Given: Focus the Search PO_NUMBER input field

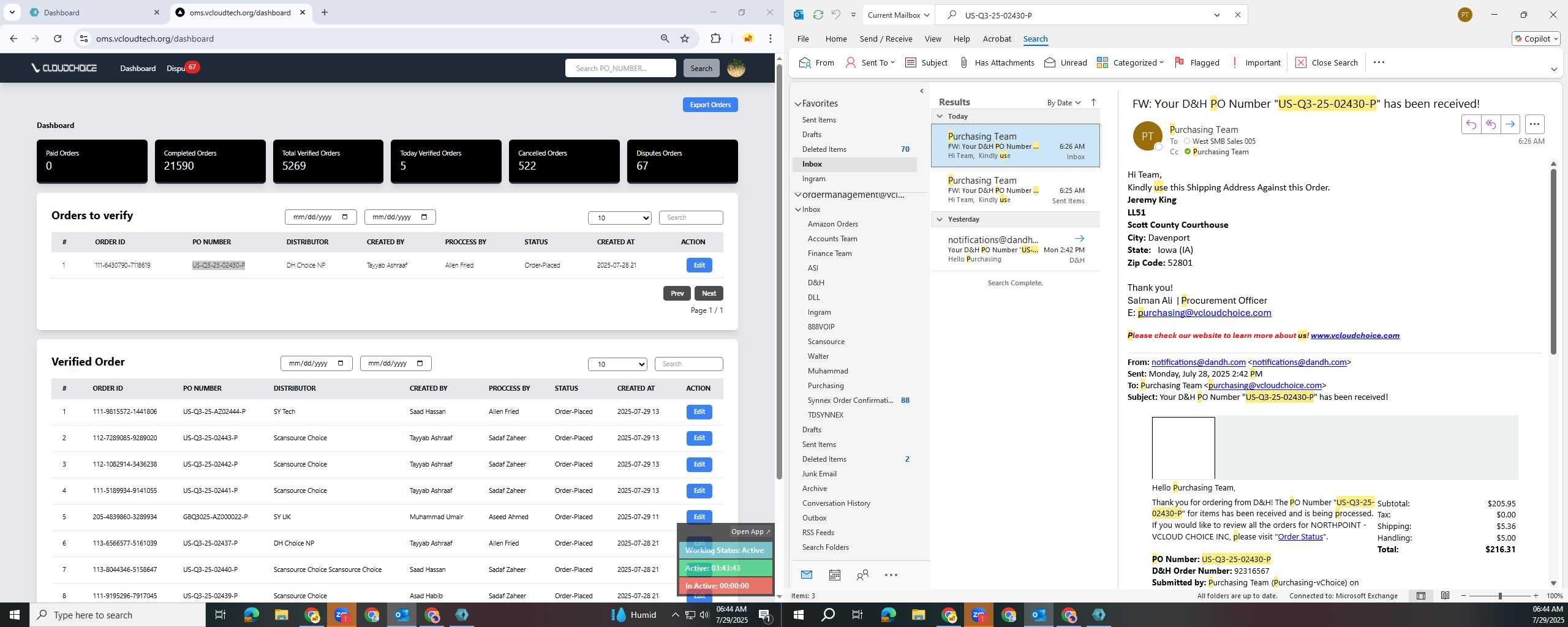Looking at the screenshot, I should coord(620,68).
